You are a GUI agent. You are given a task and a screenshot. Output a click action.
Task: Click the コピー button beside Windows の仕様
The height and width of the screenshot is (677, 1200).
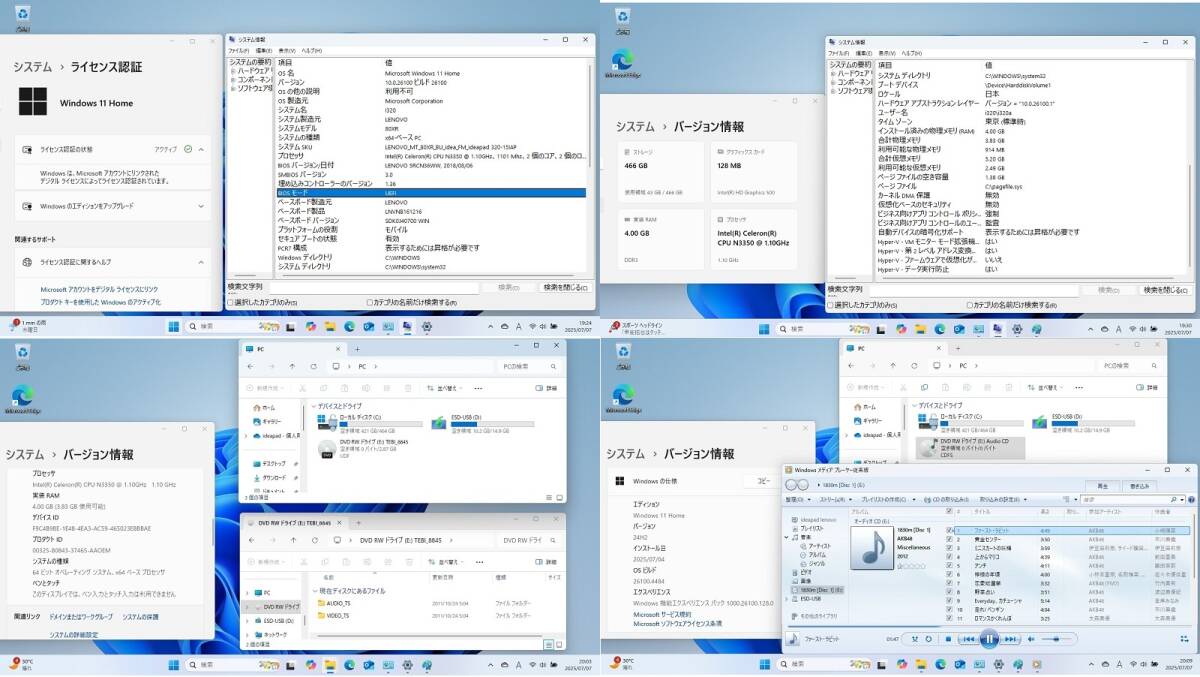click(x=764, y=481)
